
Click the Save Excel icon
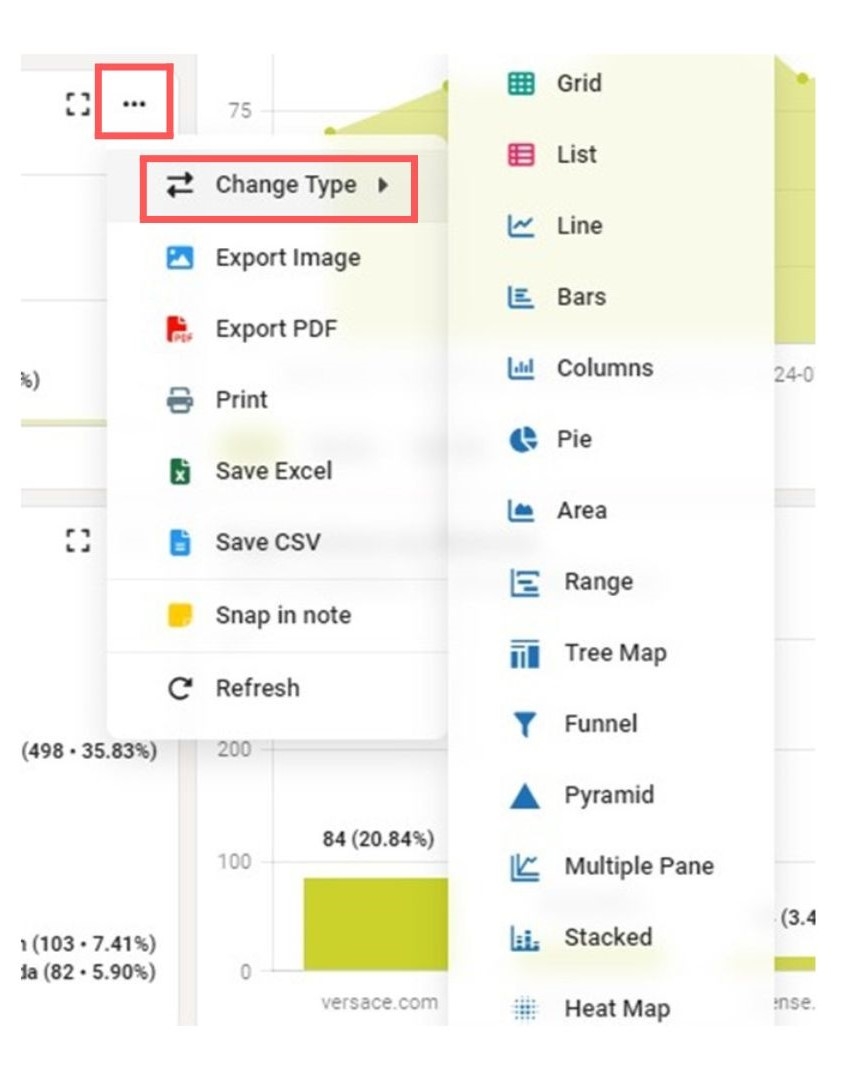(180, 471)
